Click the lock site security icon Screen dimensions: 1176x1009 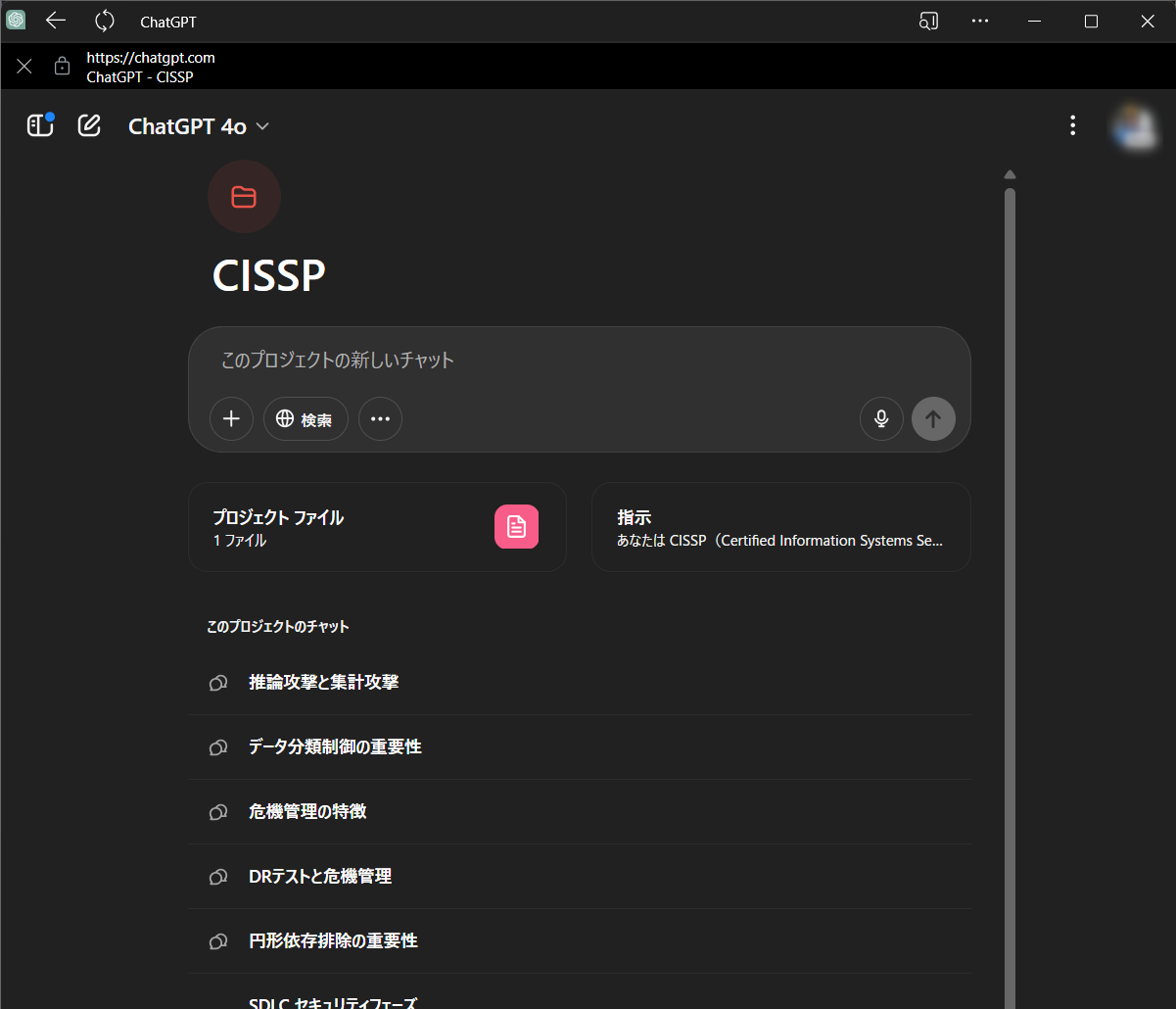pos(63,66)
